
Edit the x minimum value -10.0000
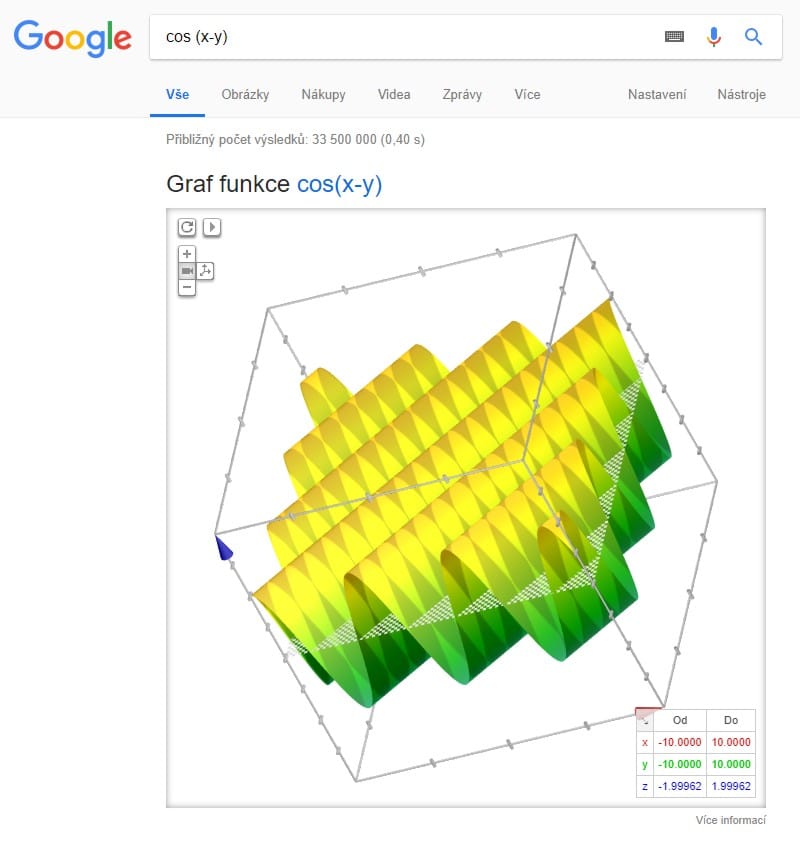point(680,743)
